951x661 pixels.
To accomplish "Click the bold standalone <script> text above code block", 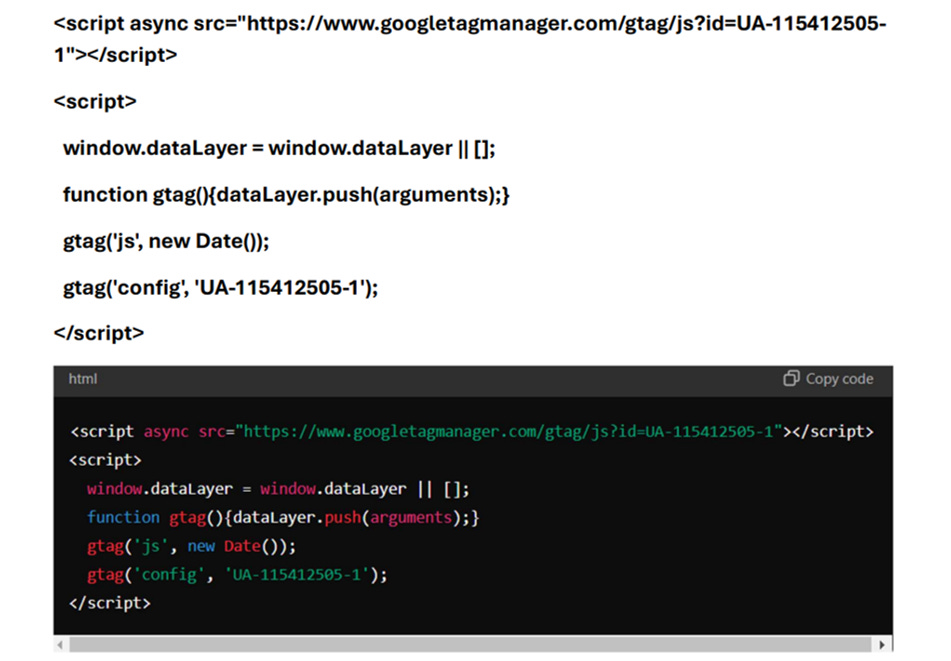I will click(95, 101).
